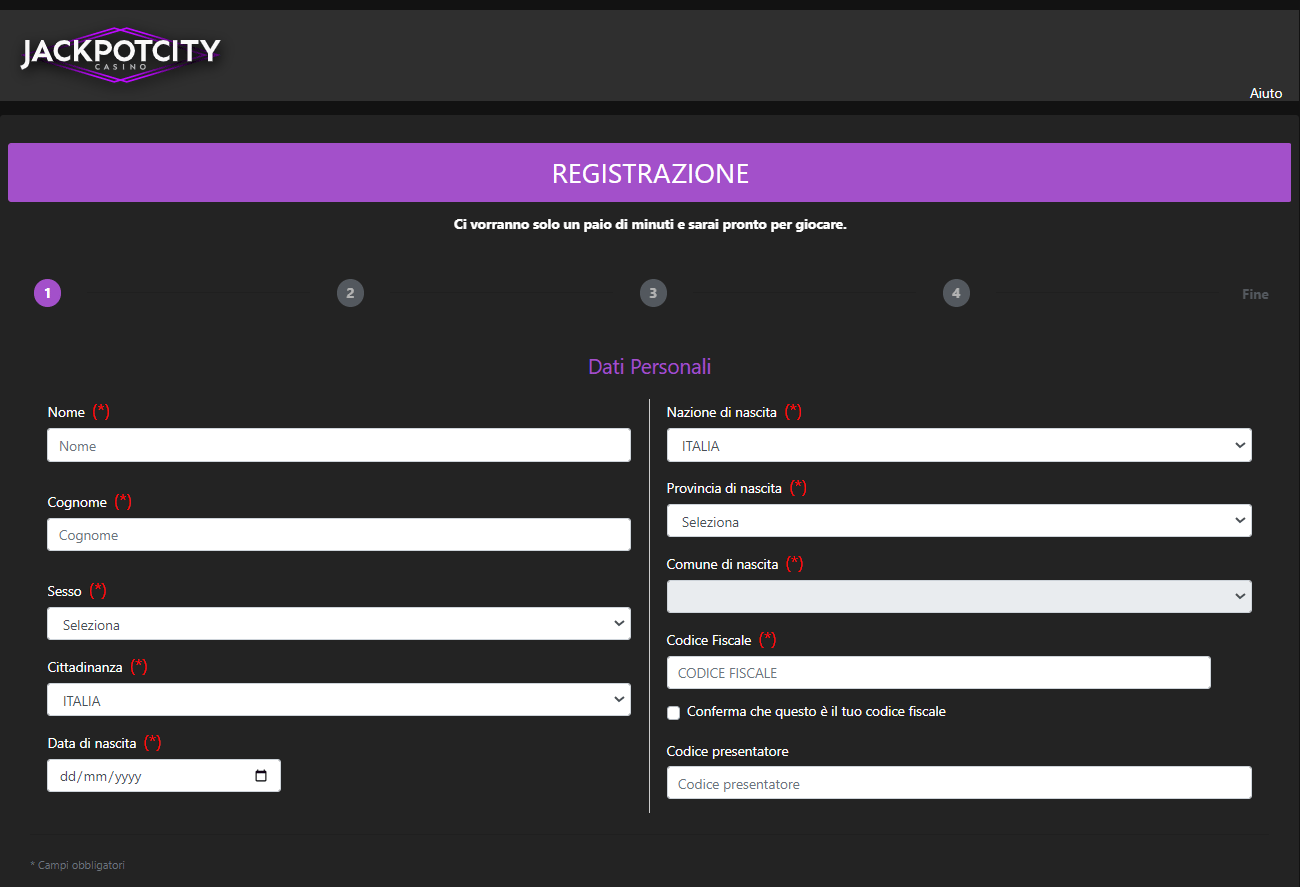Image resolution: width=1300 pixels, height=887 pixels.
Task: Click step 3 progress indicator
Action: click(653, 293)
